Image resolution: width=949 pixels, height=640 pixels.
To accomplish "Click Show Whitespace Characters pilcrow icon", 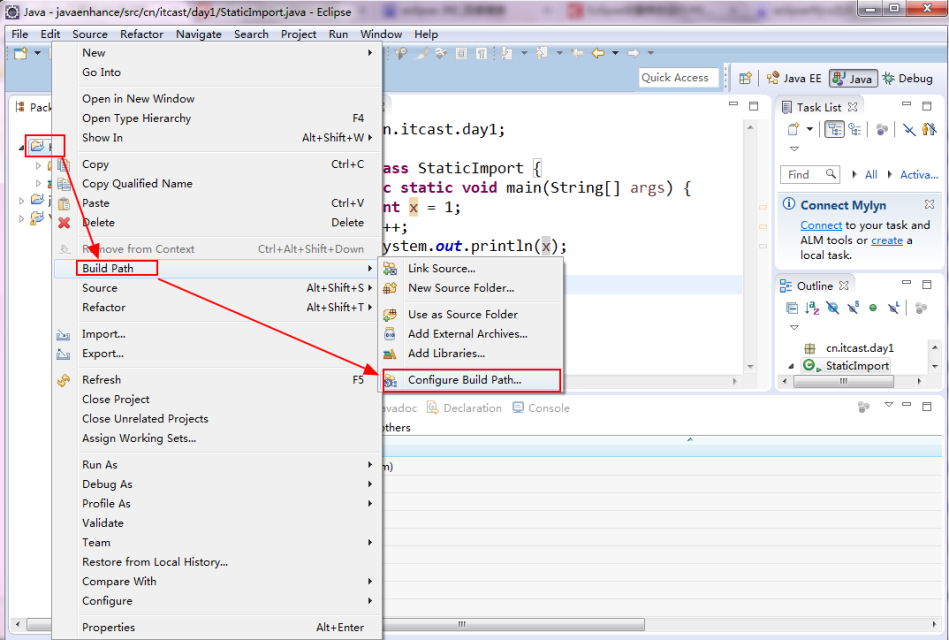I will pyautogui.click(x=481, y=53).
